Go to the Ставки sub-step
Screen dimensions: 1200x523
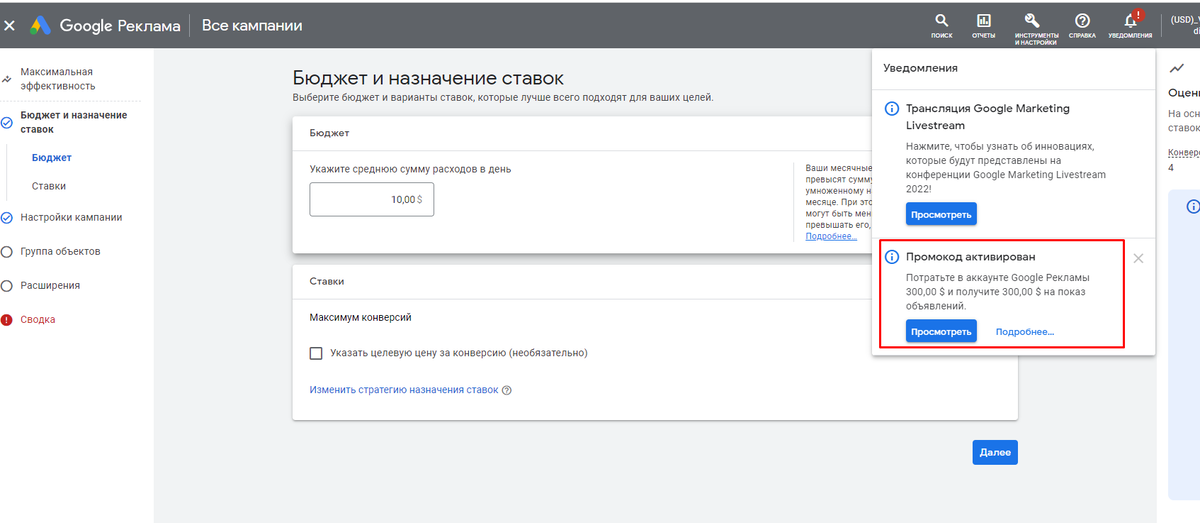49,186
